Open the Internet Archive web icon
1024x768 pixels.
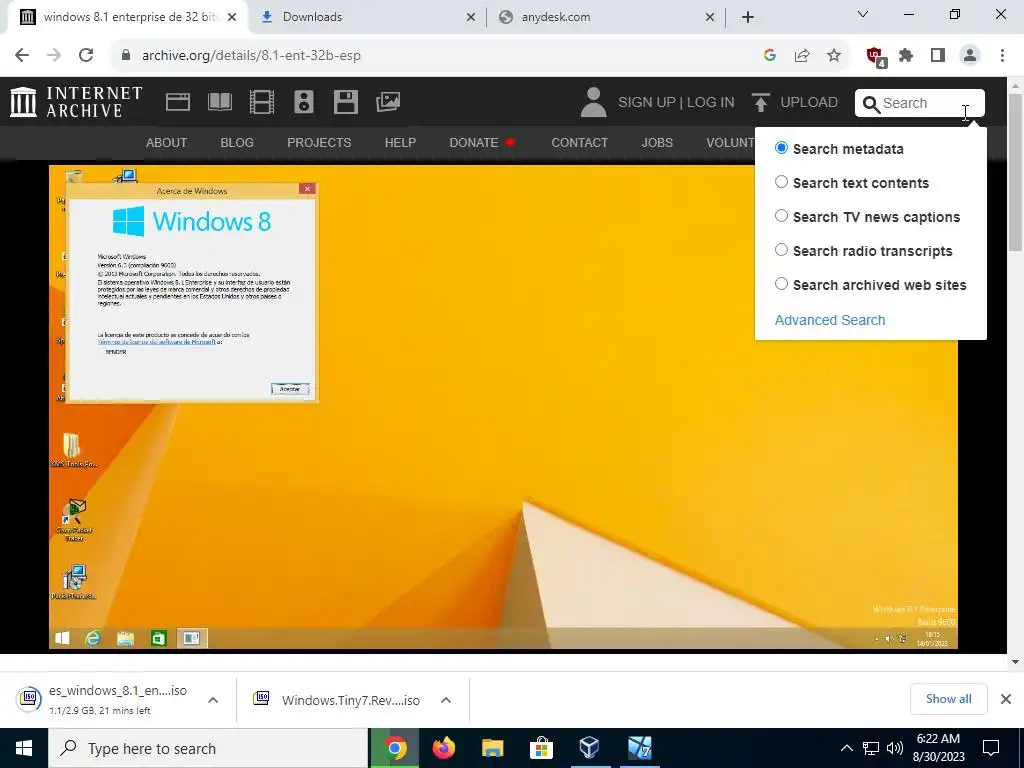click(178, 102)
